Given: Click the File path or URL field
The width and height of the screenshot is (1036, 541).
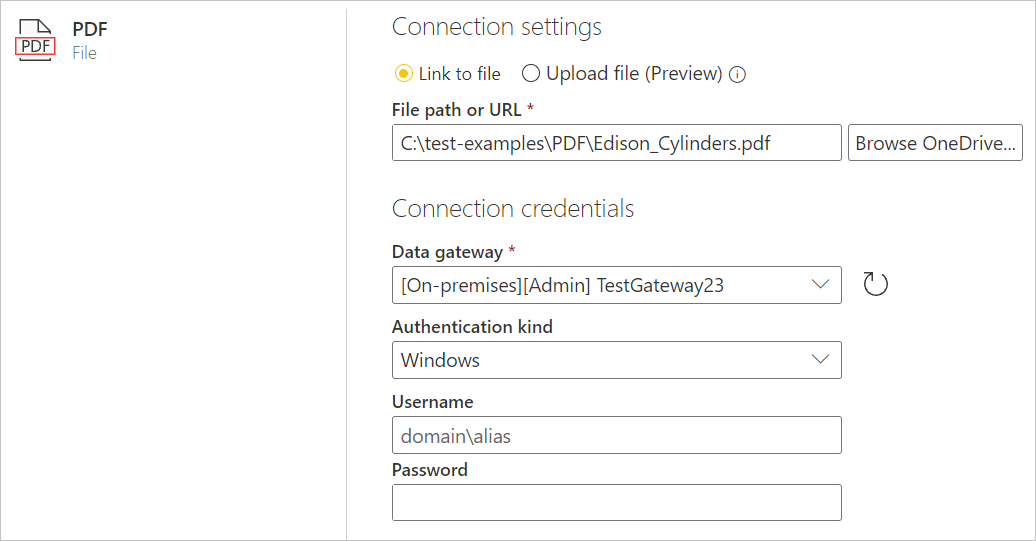Looking at the screenshot, I should pos(616,143).
